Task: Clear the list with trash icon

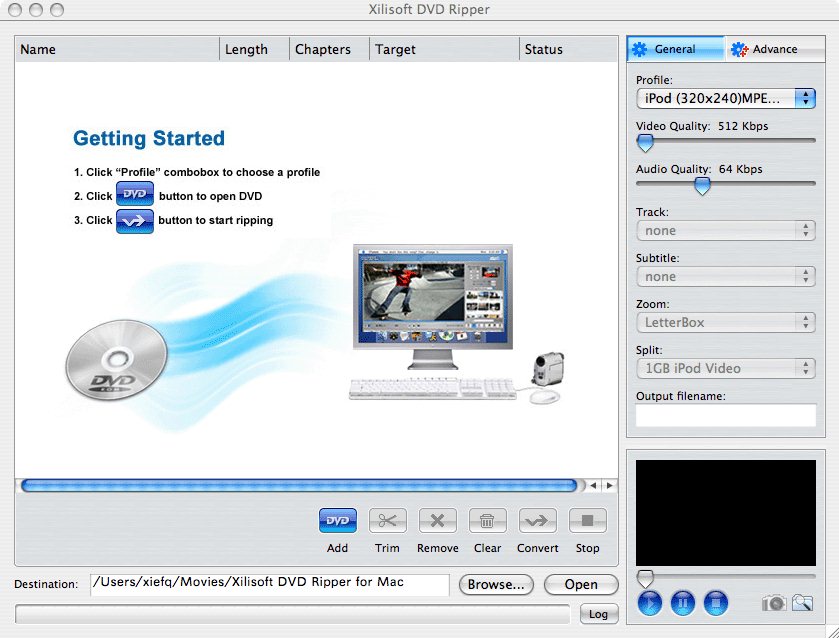Action: (487, 521)
